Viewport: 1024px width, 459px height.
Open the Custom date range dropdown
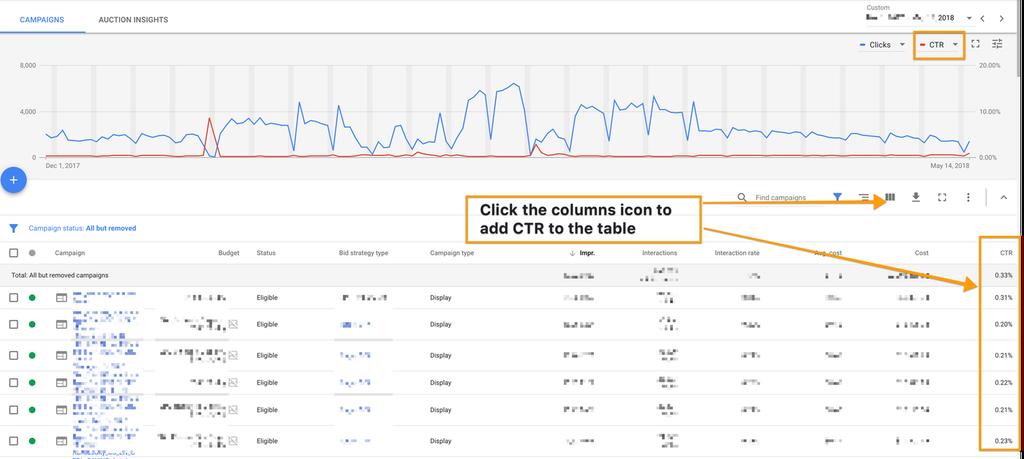click(919, 18)
